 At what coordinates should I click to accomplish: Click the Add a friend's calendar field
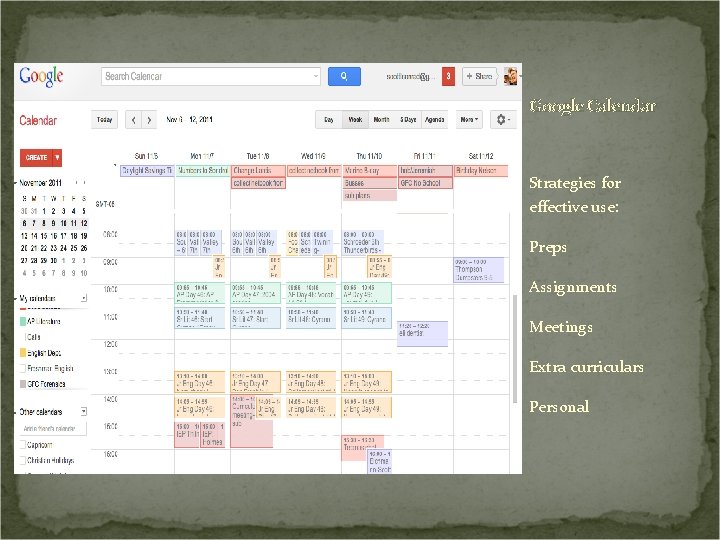(x=53, y=428)
